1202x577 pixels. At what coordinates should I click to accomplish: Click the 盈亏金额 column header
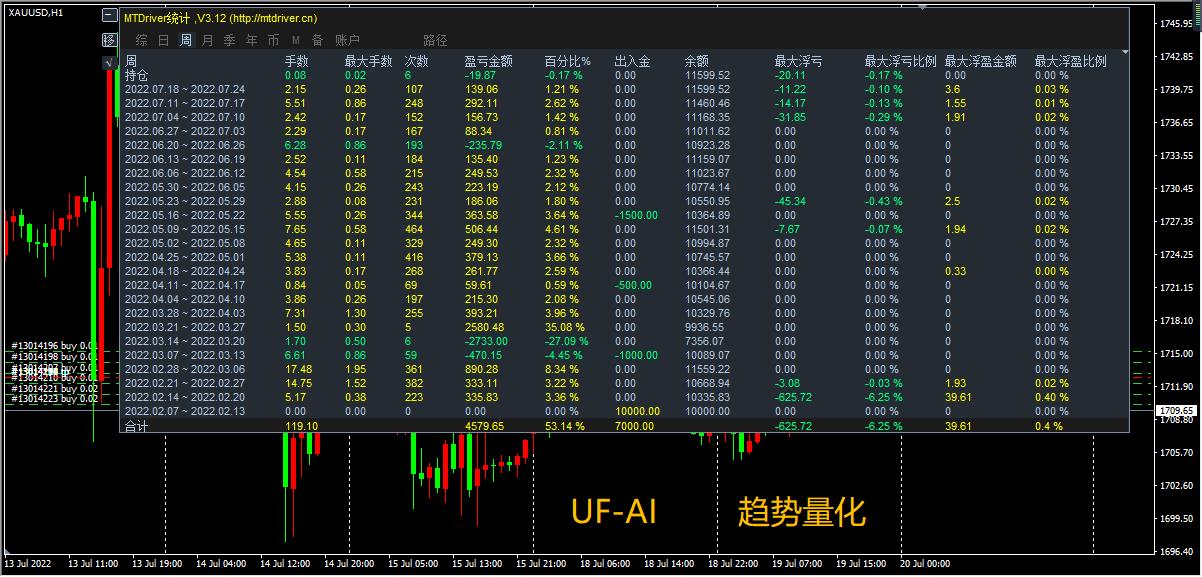pos(489,61)
